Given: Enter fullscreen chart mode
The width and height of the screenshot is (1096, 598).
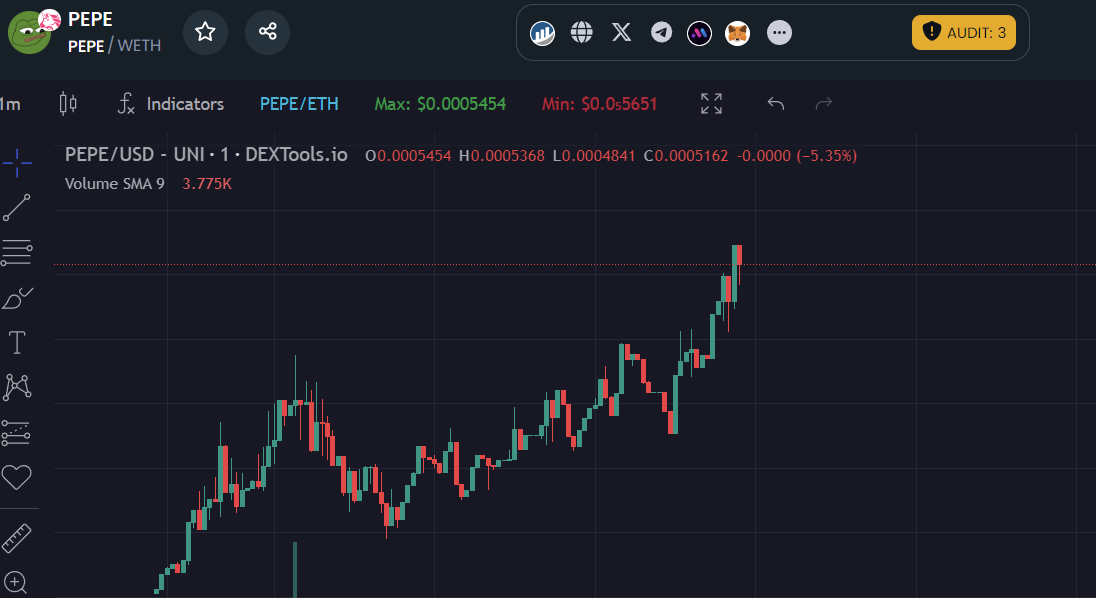Looking at the screenshot, I should pos(712,103).
